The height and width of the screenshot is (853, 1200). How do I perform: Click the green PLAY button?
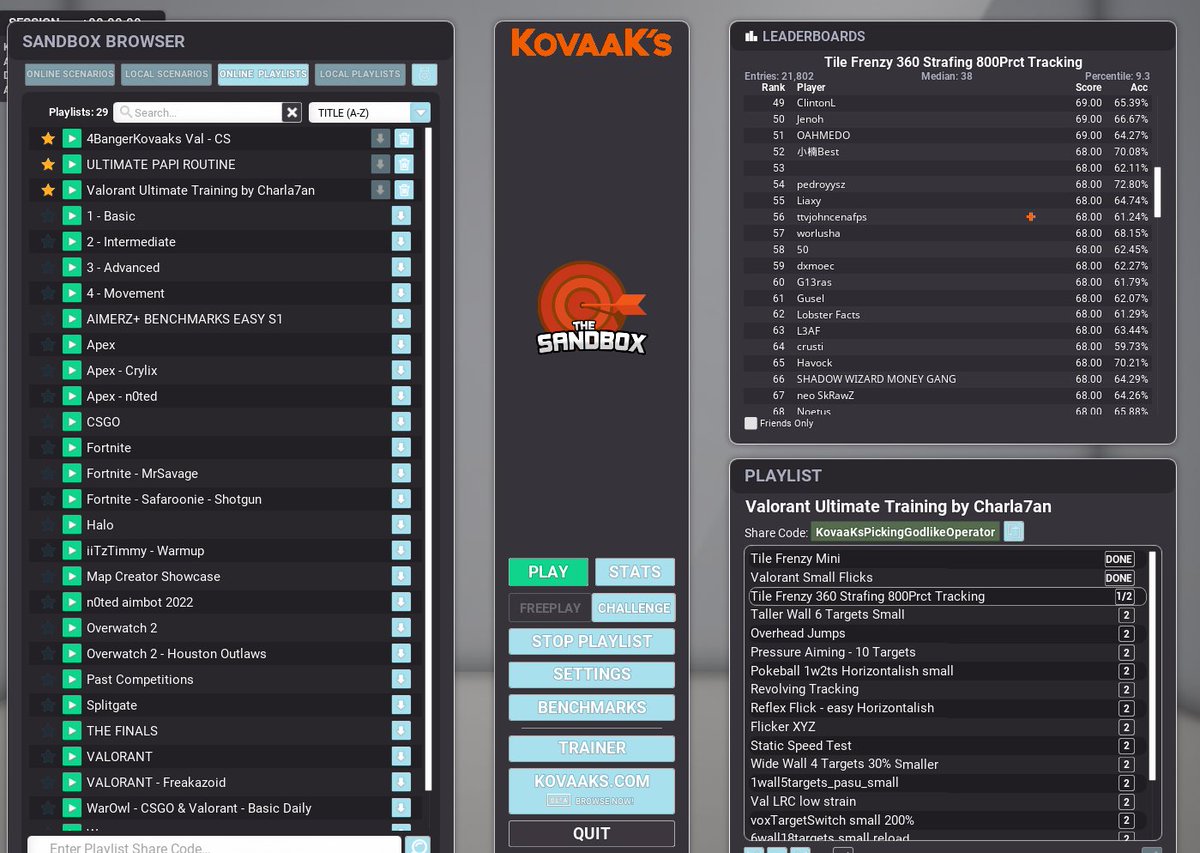[548, 572]
